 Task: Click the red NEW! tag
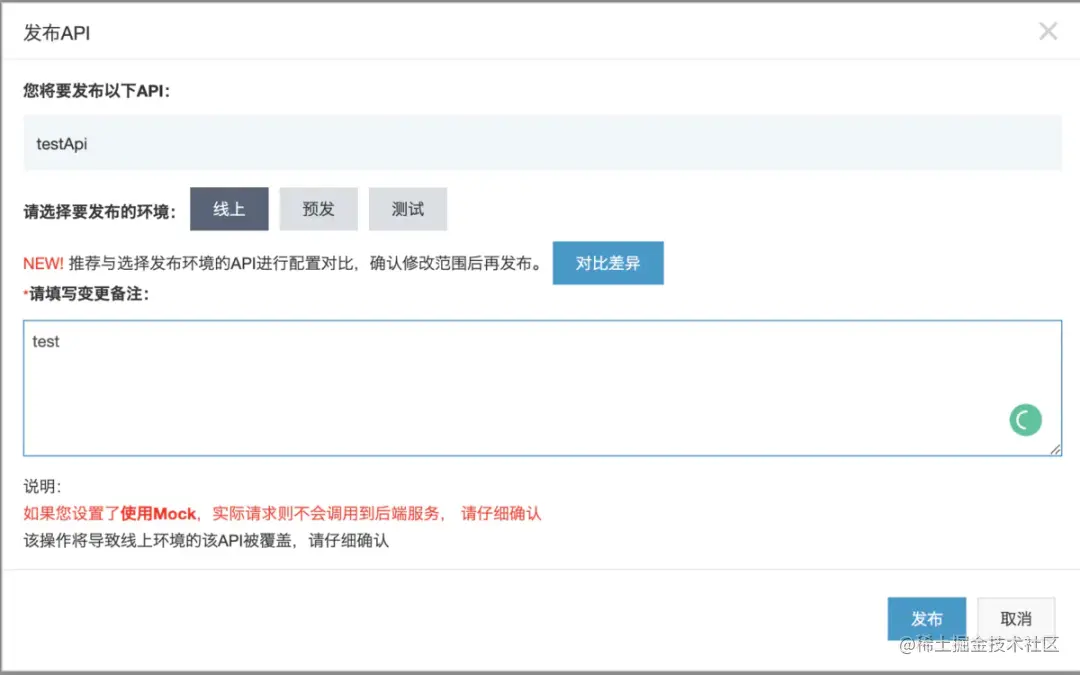pos(43,263)
